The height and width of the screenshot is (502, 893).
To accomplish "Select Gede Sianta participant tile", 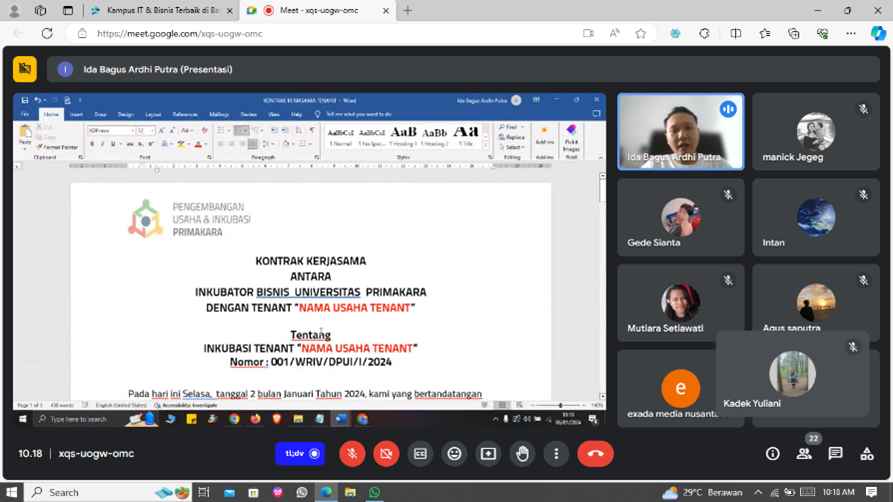I will coord(681,217).
